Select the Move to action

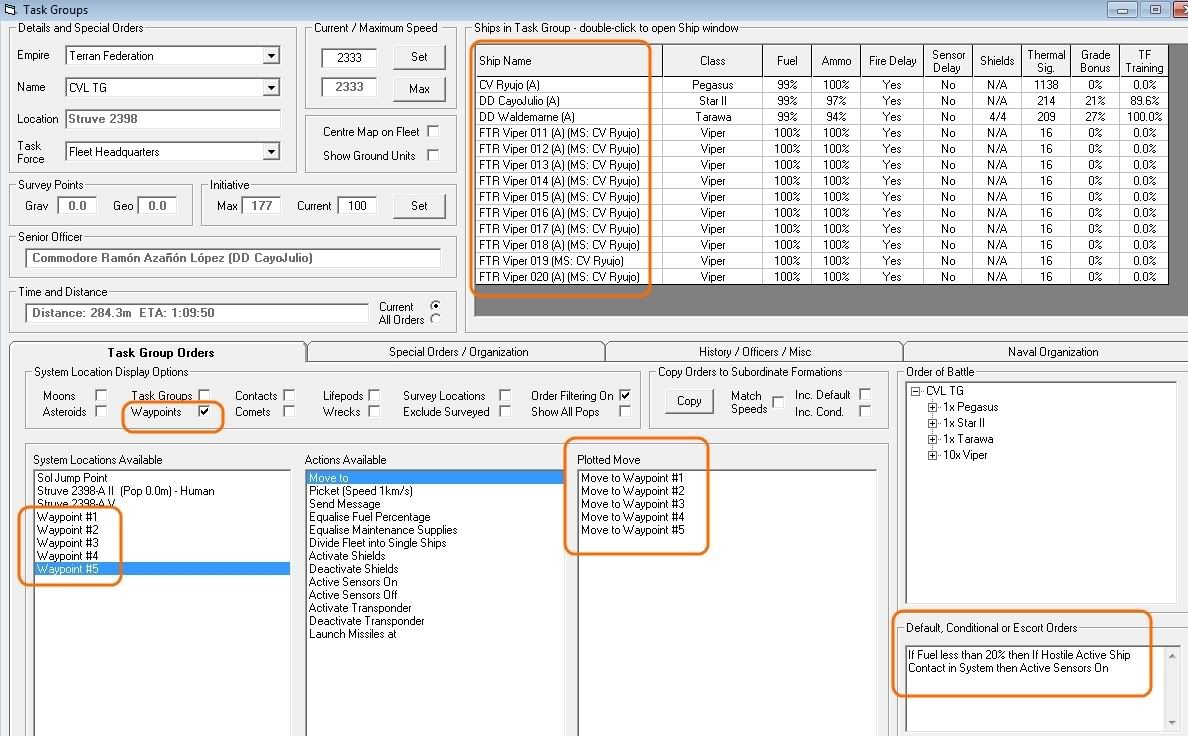tap(434, 478)
